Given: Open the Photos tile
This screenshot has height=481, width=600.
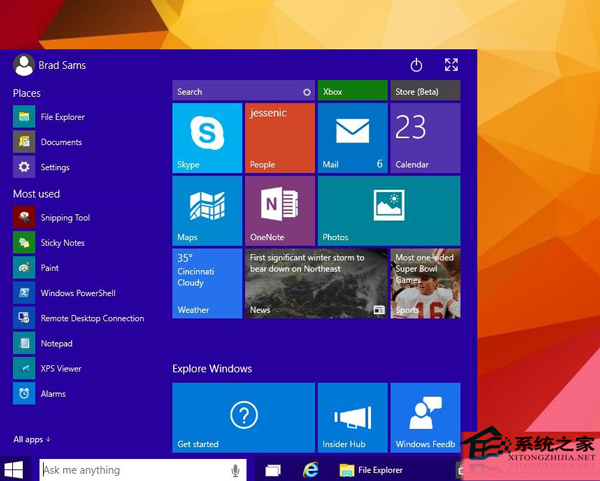Looking at the screenshot, I should (388, 210).
